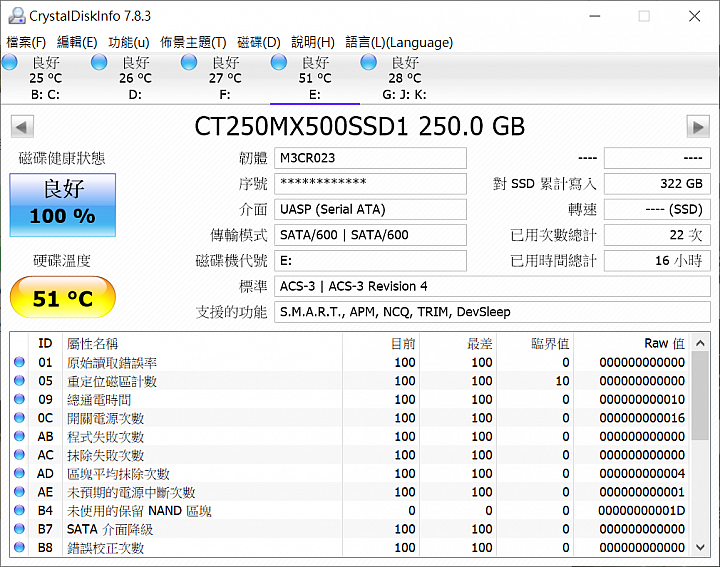
Task: Click status dot for attribute 01
Action: (19, 362)
